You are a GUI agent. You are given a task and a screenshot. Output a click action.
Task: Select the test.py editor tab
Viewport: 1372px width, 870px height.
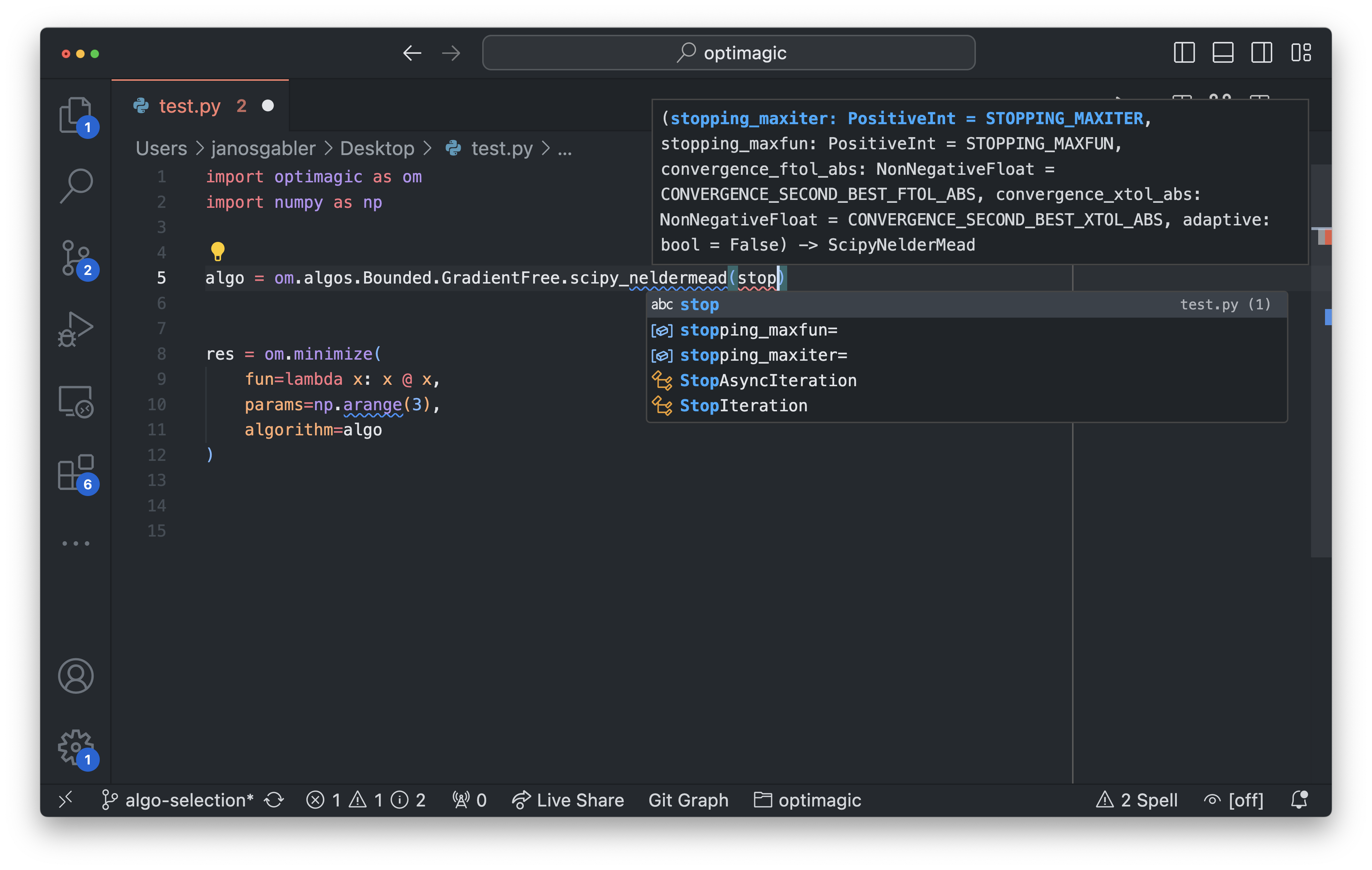pos(200,106)
